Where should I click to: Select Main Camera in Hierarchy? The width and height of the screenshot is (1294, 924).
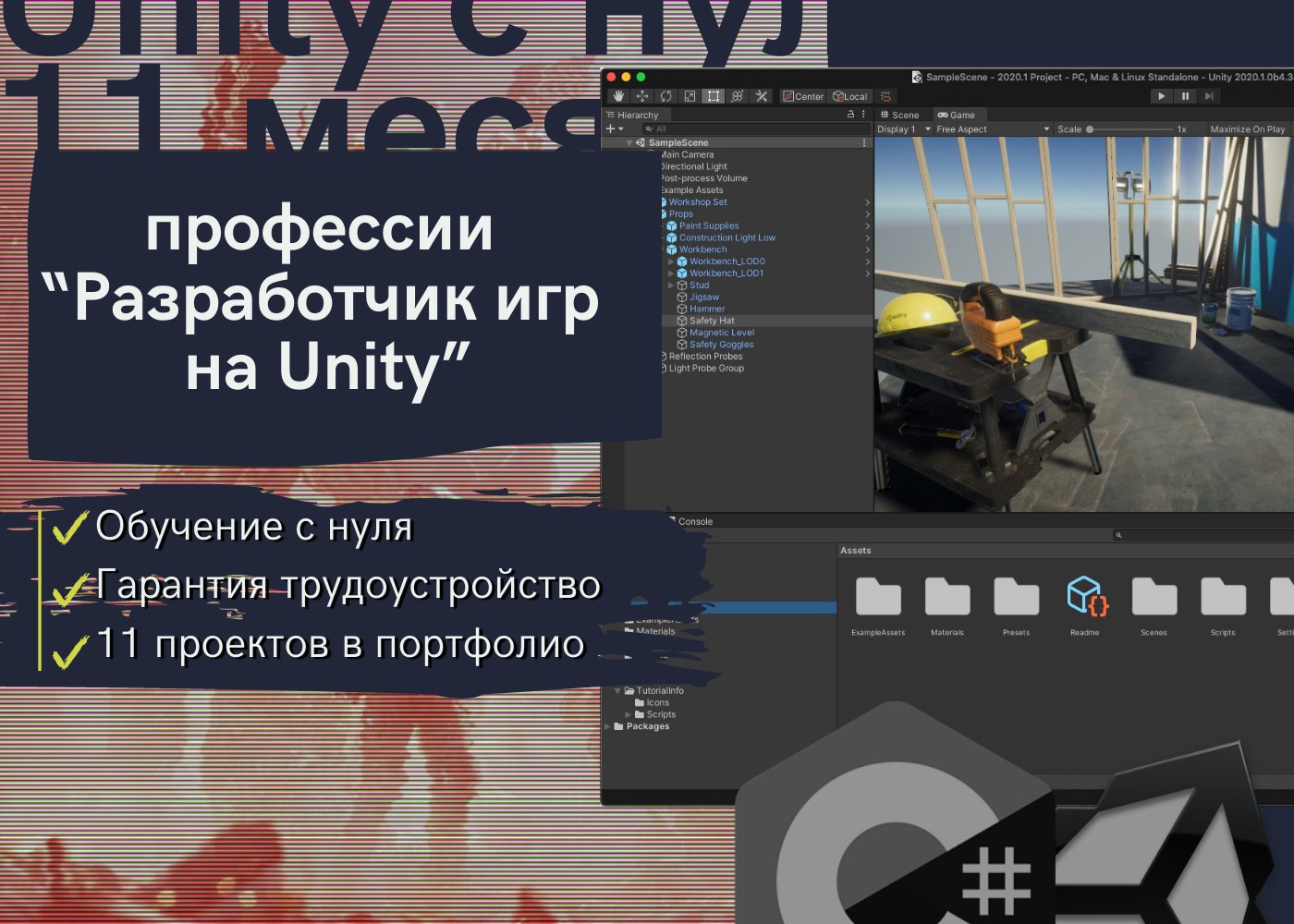pos(687,155)
